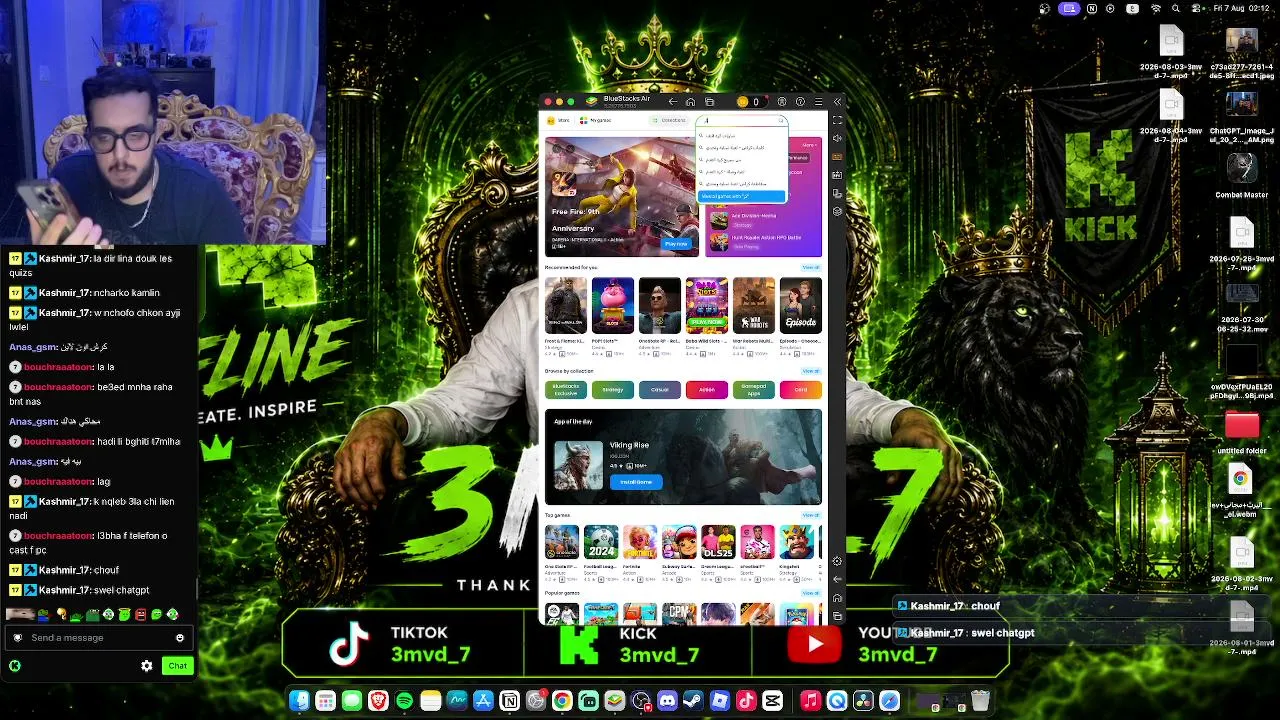Launch Steam from the Dock
This screenshot has width=1280, height=720.
pos(693,701)
